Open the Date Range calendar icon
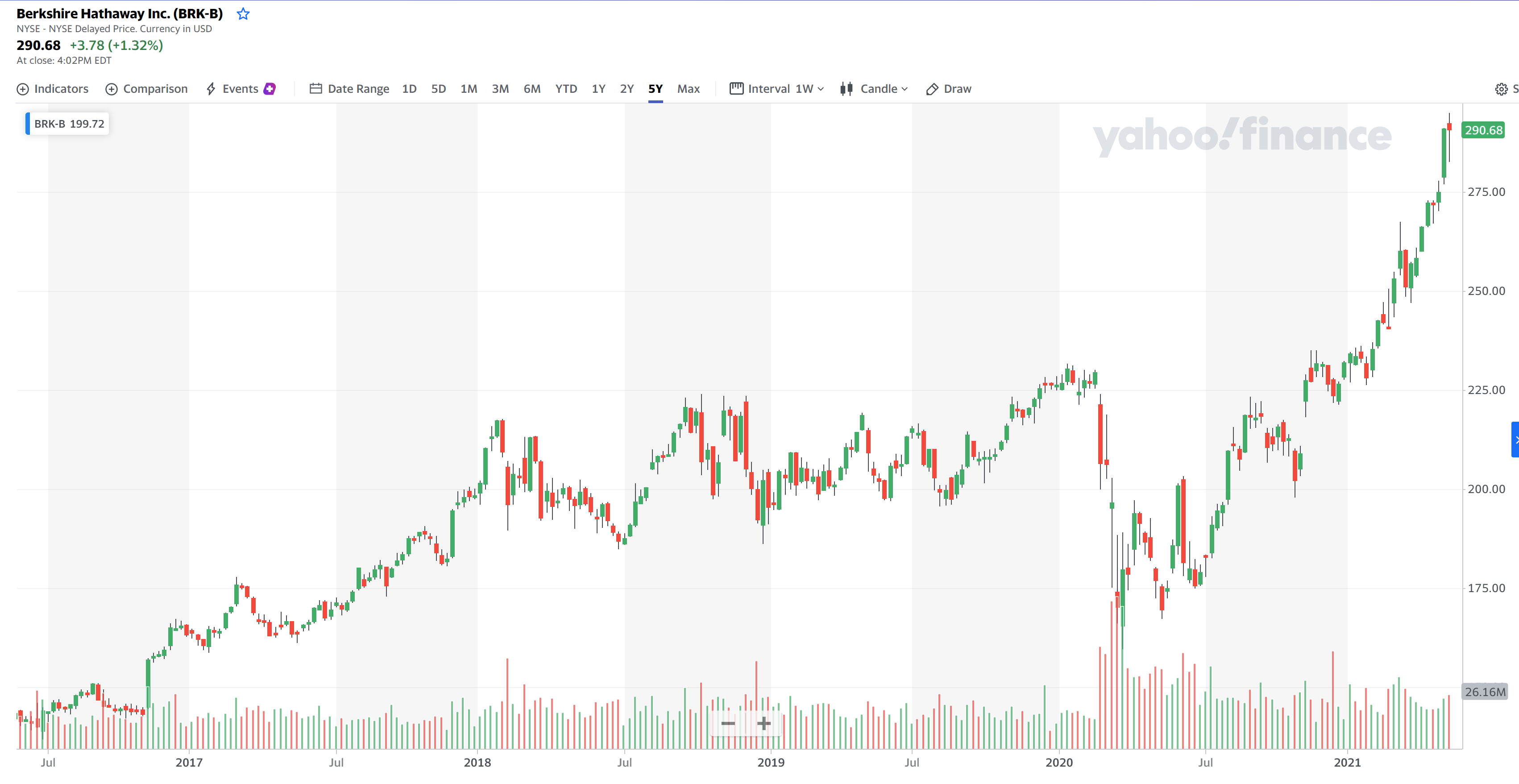1519x784 pixels. 315,89
